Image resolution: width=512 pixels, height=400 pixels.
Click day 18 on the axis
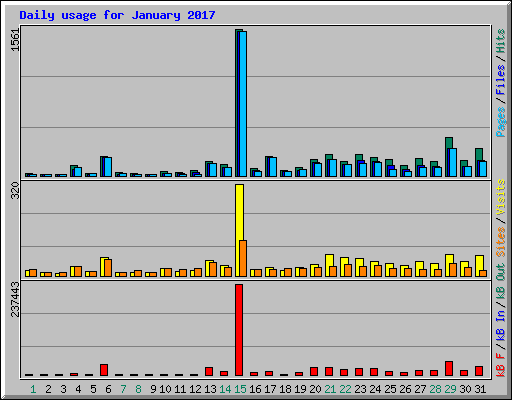(x=285, y=389)
